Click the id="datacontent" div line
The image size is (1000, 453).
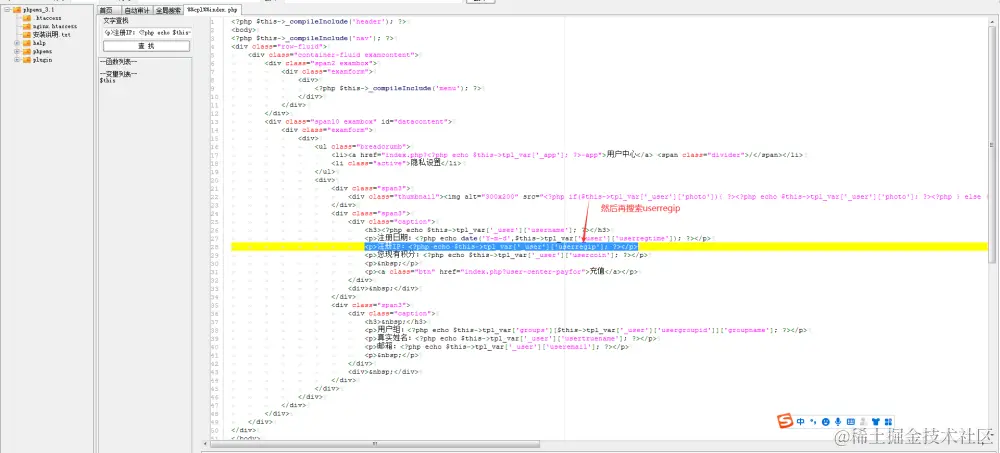pos(360,121)
